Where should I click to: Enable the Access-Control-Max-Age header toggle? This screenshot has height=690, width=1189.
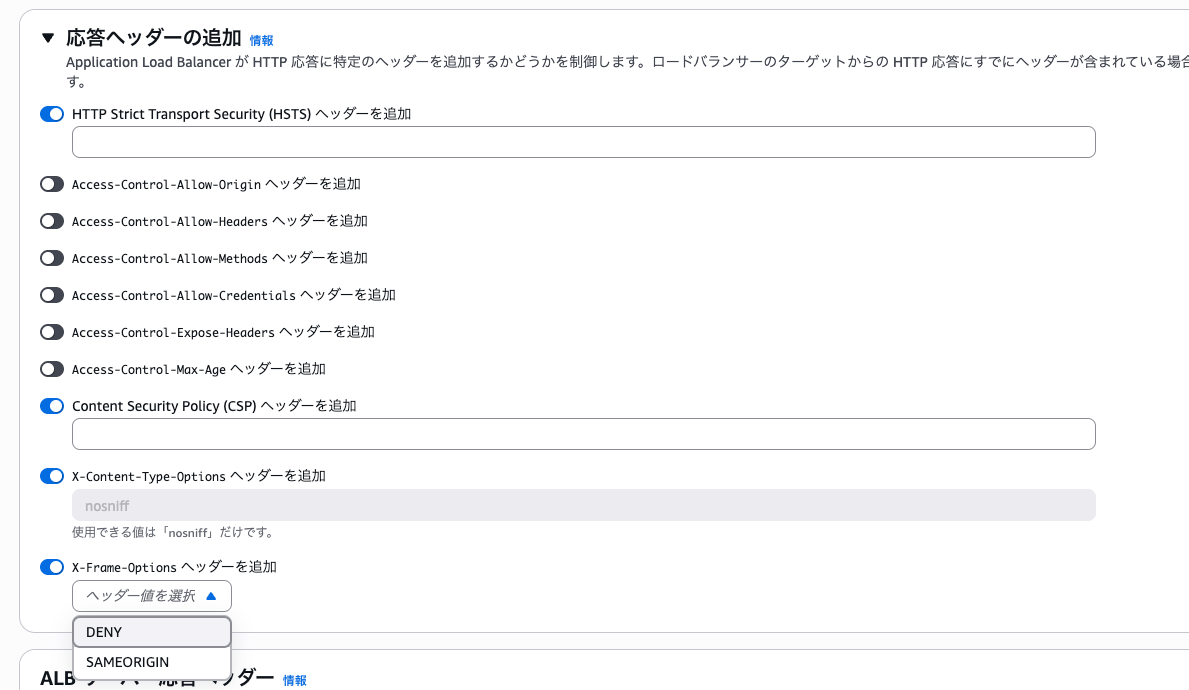(x=52, y=369)
